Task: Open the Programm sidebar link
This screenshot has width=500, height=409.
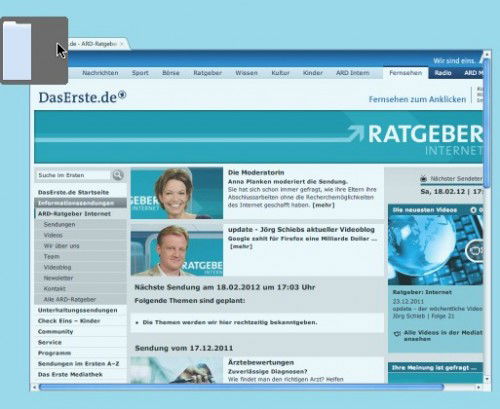Action: (54, 353)
